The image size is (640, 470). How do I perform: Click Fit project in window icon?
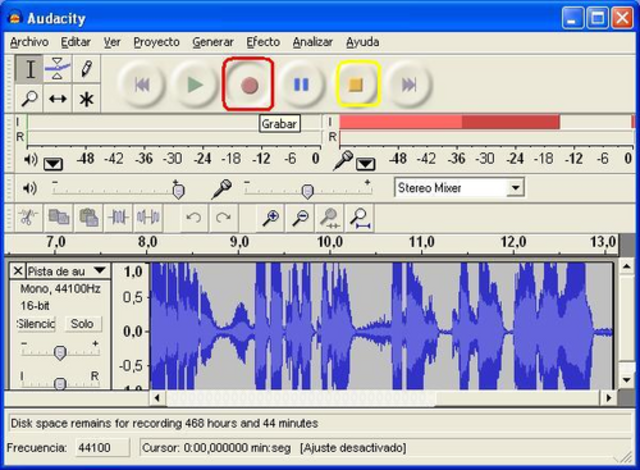pos(360,217)
